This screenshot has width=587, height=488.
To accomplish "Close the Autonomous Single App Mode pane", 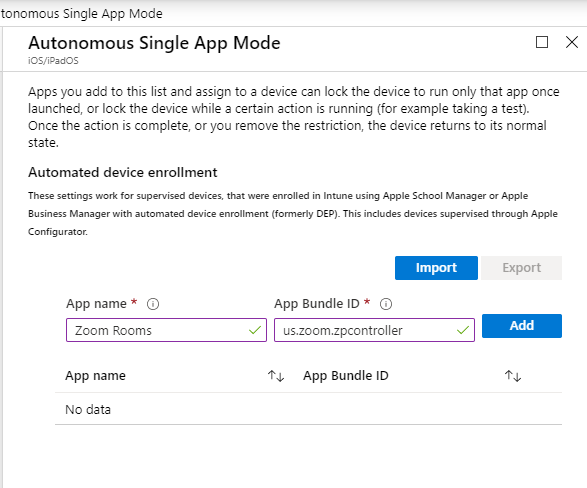I will coord(572,42).
